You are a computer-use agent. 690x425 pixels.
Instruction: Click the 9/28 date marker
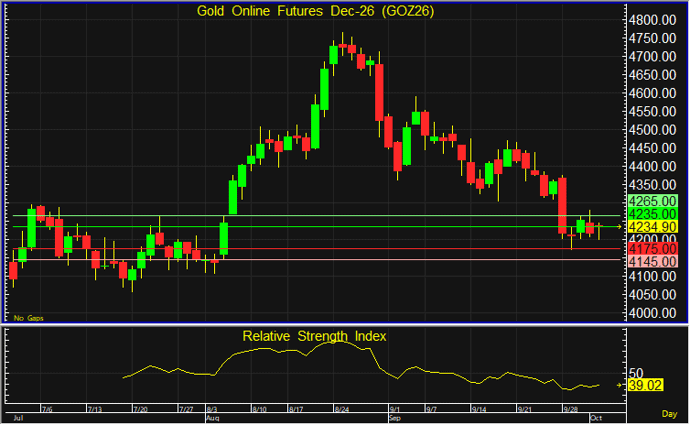click(x=571, y=410)
